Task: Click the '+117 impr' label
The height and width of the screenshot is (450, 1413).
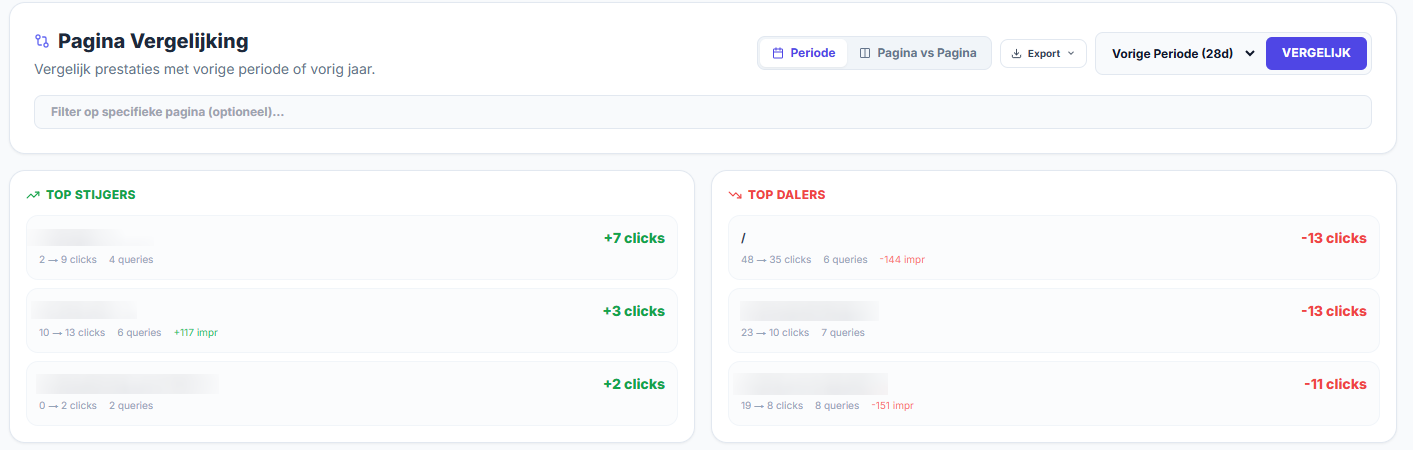Action: coord(195,333)
